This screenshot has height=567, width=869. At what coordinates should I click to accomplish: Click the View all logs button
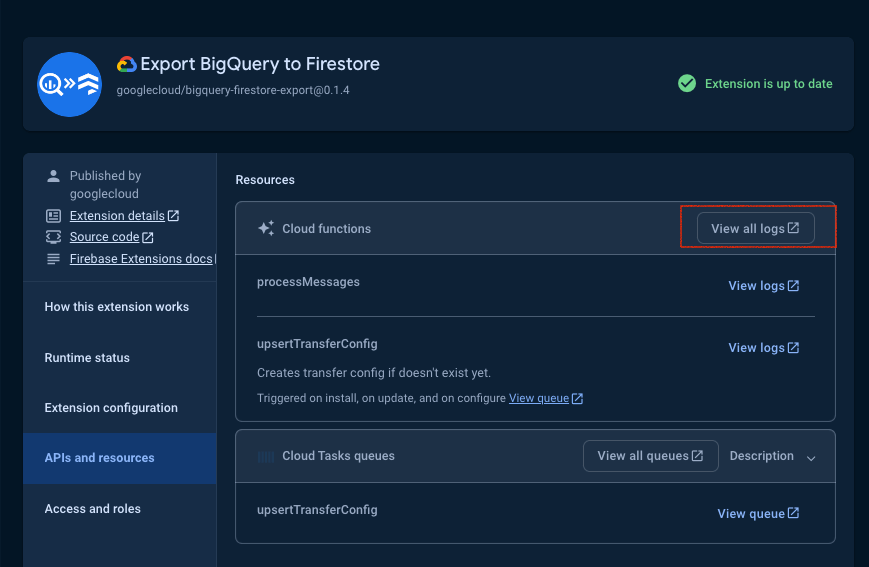point(755,228)
